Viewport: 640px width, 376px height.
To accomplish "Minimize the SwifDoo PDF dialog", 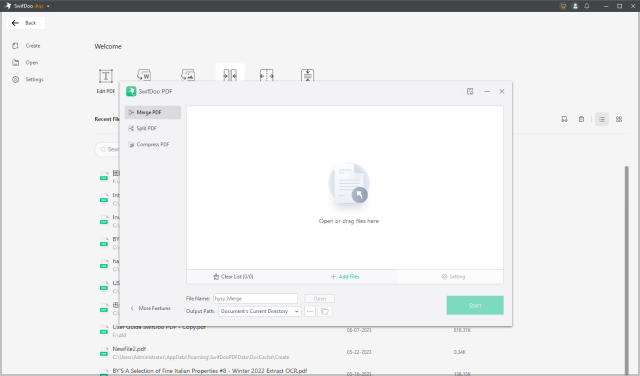I will 487,91.
